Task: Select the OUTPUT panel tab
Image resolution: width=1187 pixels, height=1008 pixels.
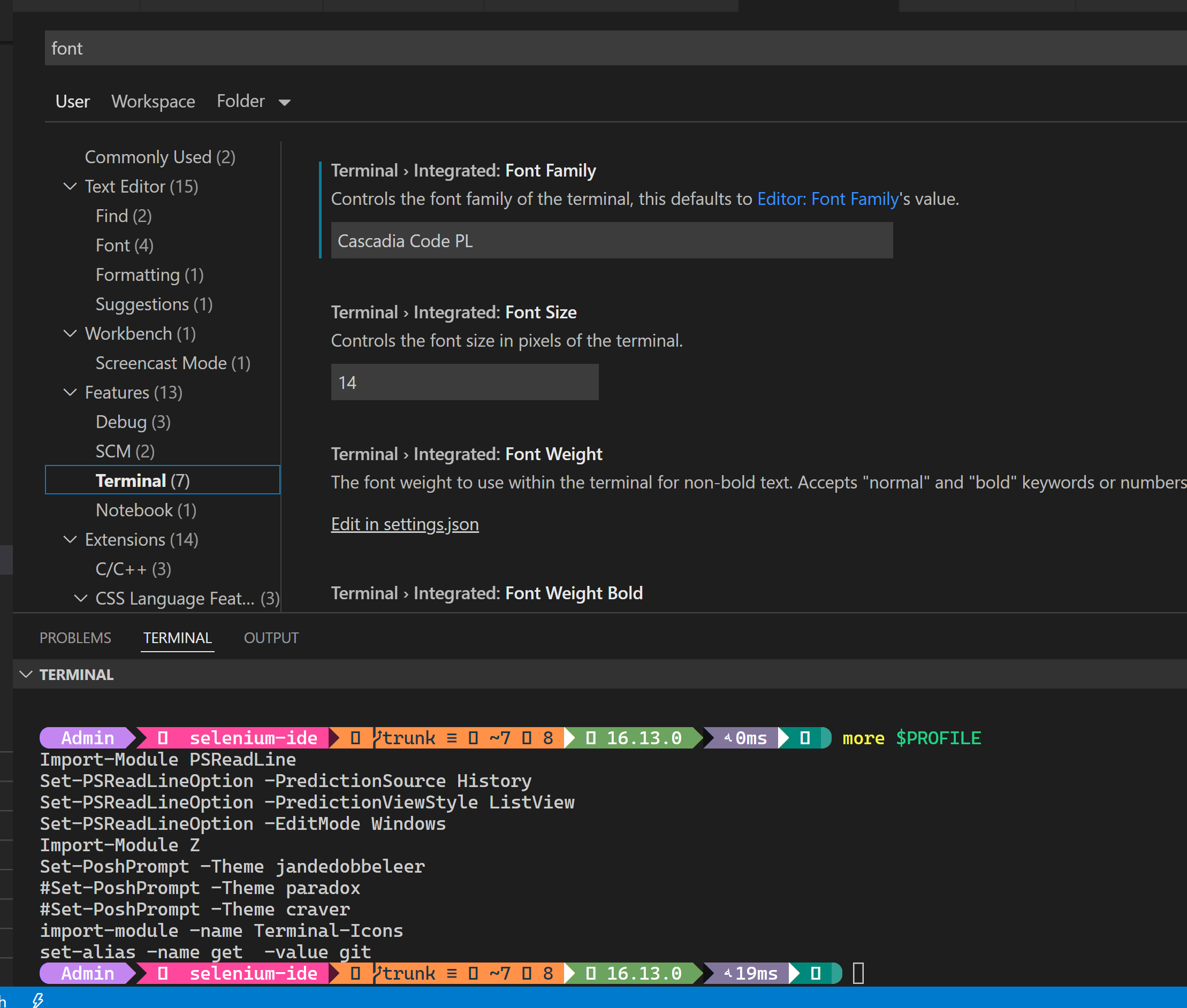Action: click(271, 638)
